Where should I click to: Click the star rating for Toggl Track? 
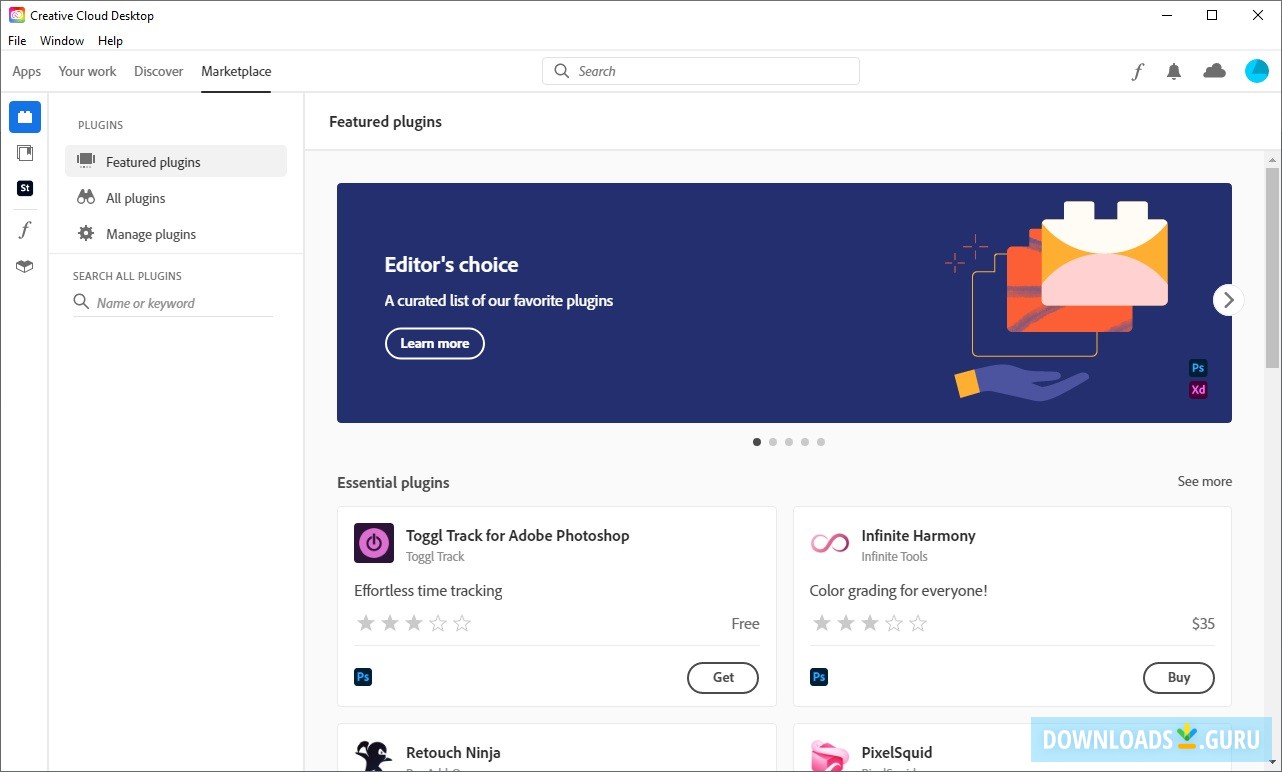[x=414, y=623]
